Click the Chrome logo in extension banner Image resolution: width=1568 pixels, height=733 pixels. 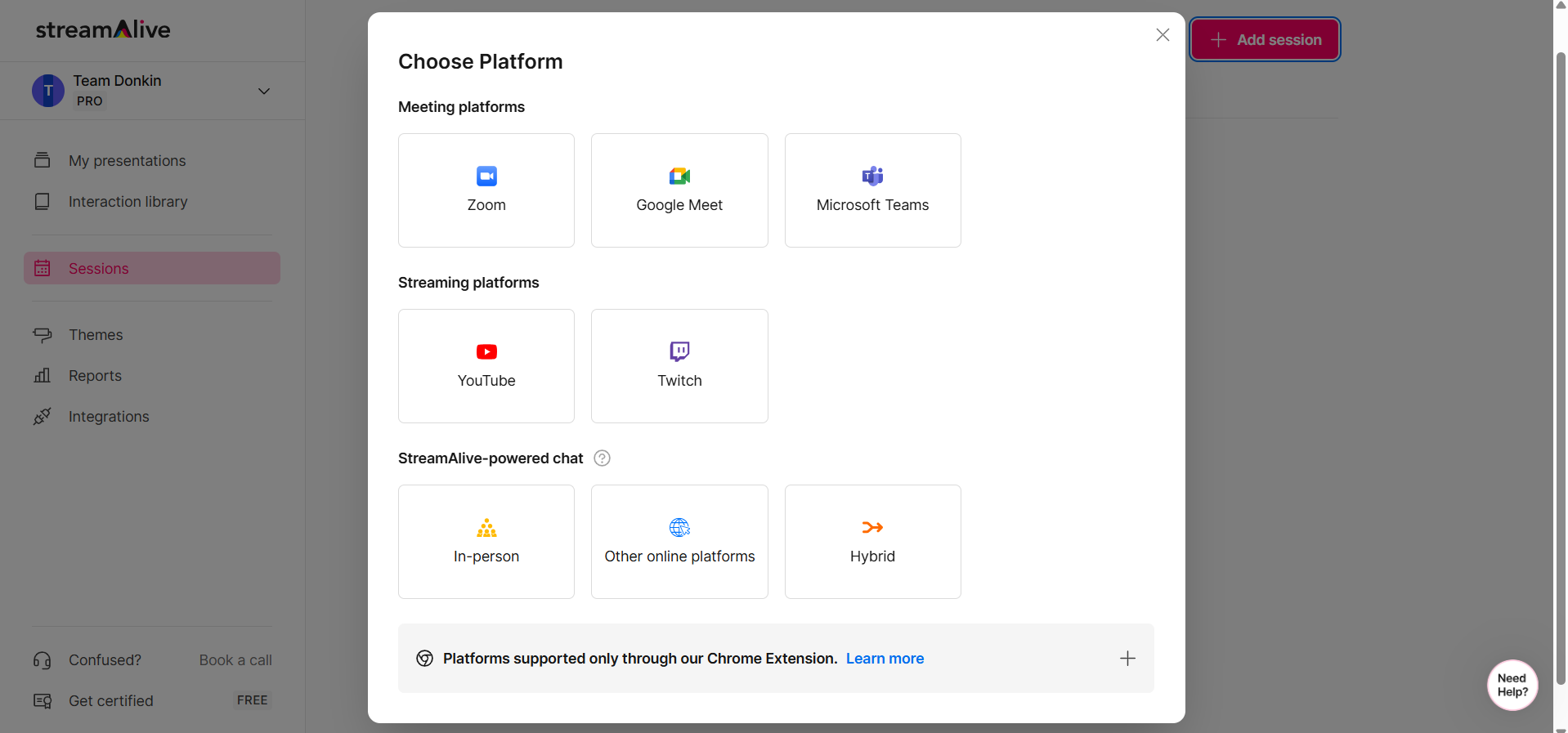pyautogui.click(x=424, y=659)
